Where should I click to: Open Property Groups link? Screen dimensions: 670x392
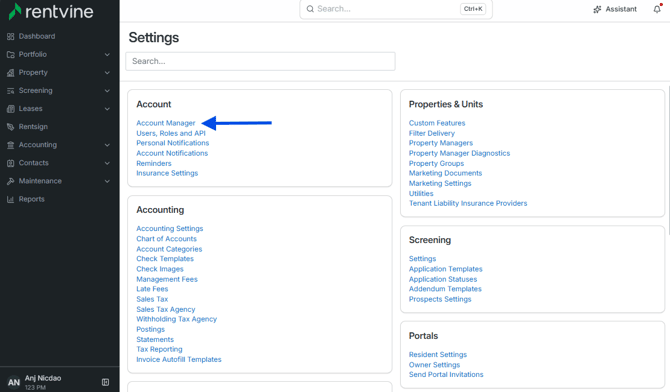(436, 163)
